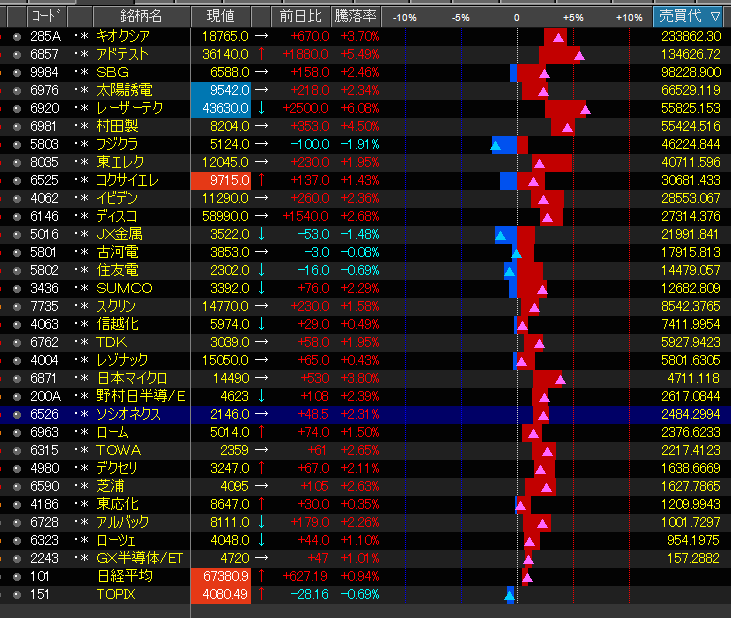The width and height of the screenshot is (731, 618).
Task: Click the pink triangle marker in レーザーテク bar
Action: coord(585,110)
